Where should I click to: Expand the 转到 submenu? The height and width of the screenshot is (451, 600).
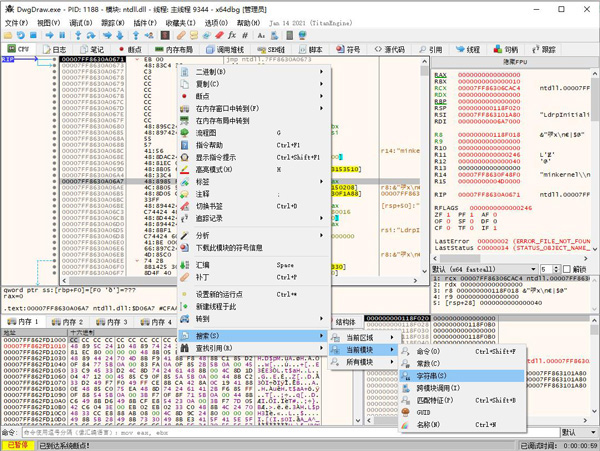point(254,319)
